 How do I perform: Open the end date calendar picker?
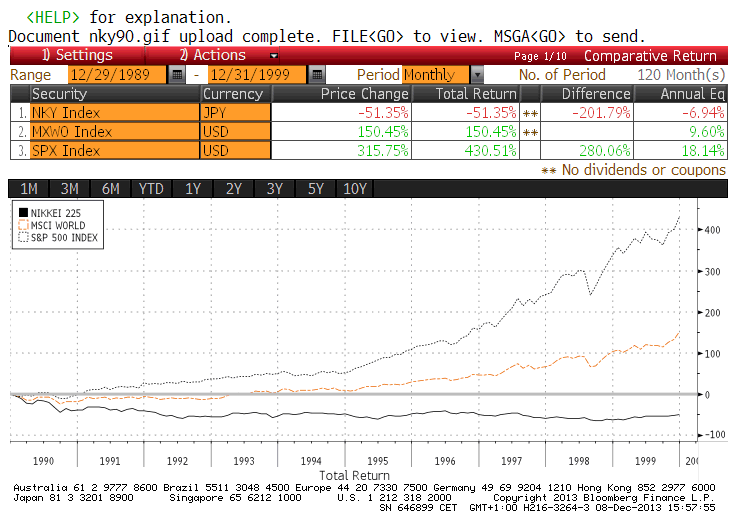click(317, 75)
